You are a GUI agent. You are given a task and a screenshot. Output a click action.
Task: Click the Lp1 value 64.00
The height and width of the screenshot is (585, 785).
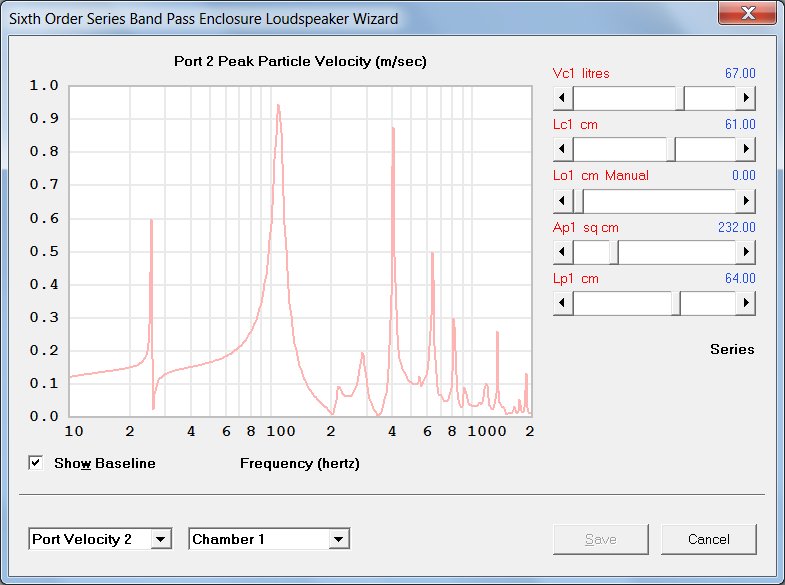pos(740,279)
